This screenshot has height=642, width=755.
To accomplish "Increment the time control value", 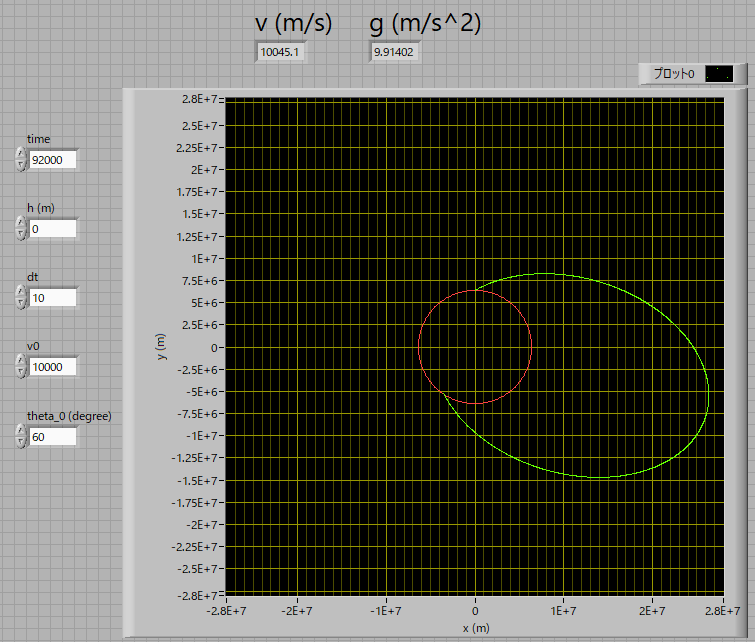I will [20, 153].
